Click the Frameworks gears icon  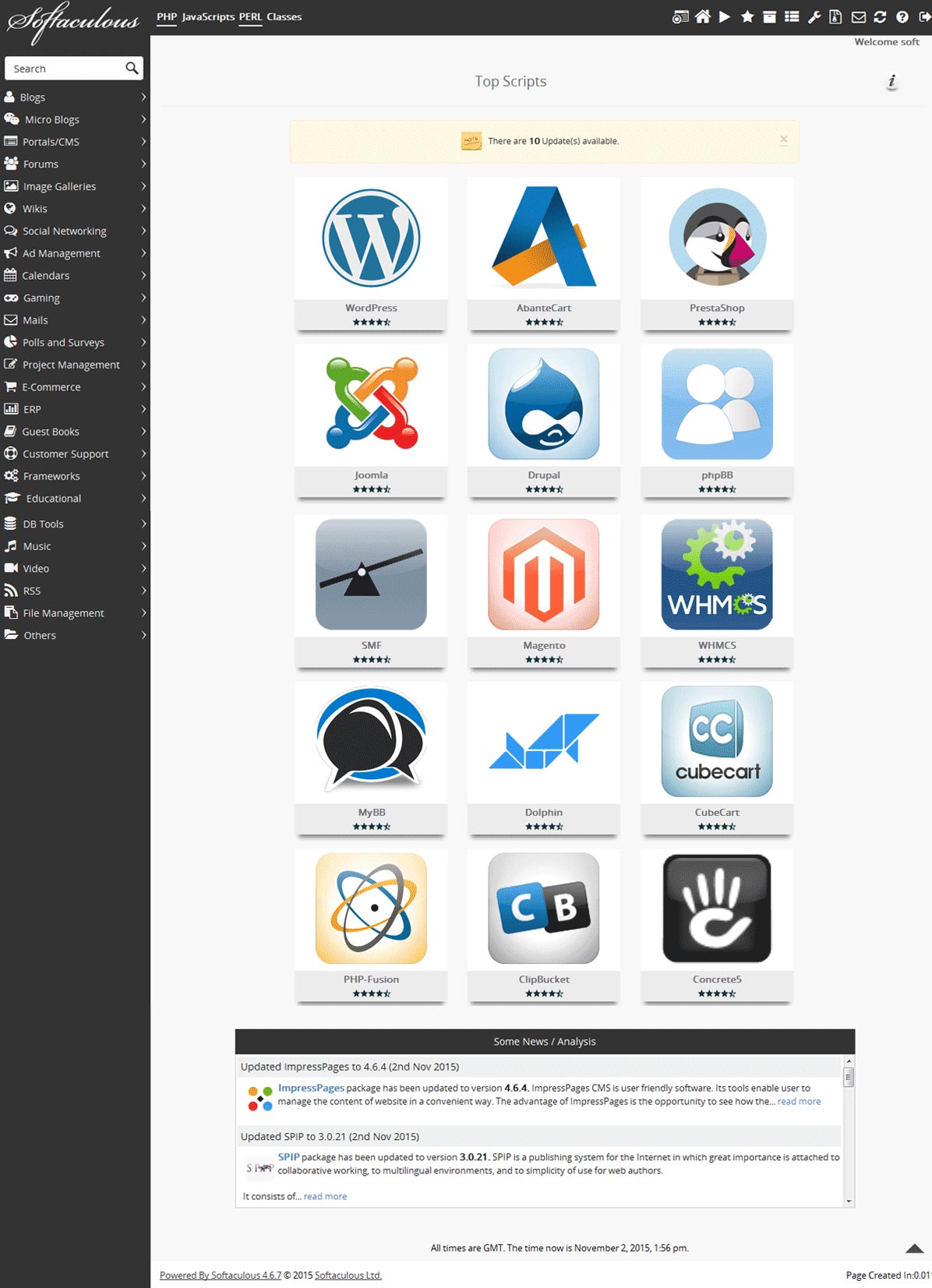pyautogui.click(x=11, y=476)
